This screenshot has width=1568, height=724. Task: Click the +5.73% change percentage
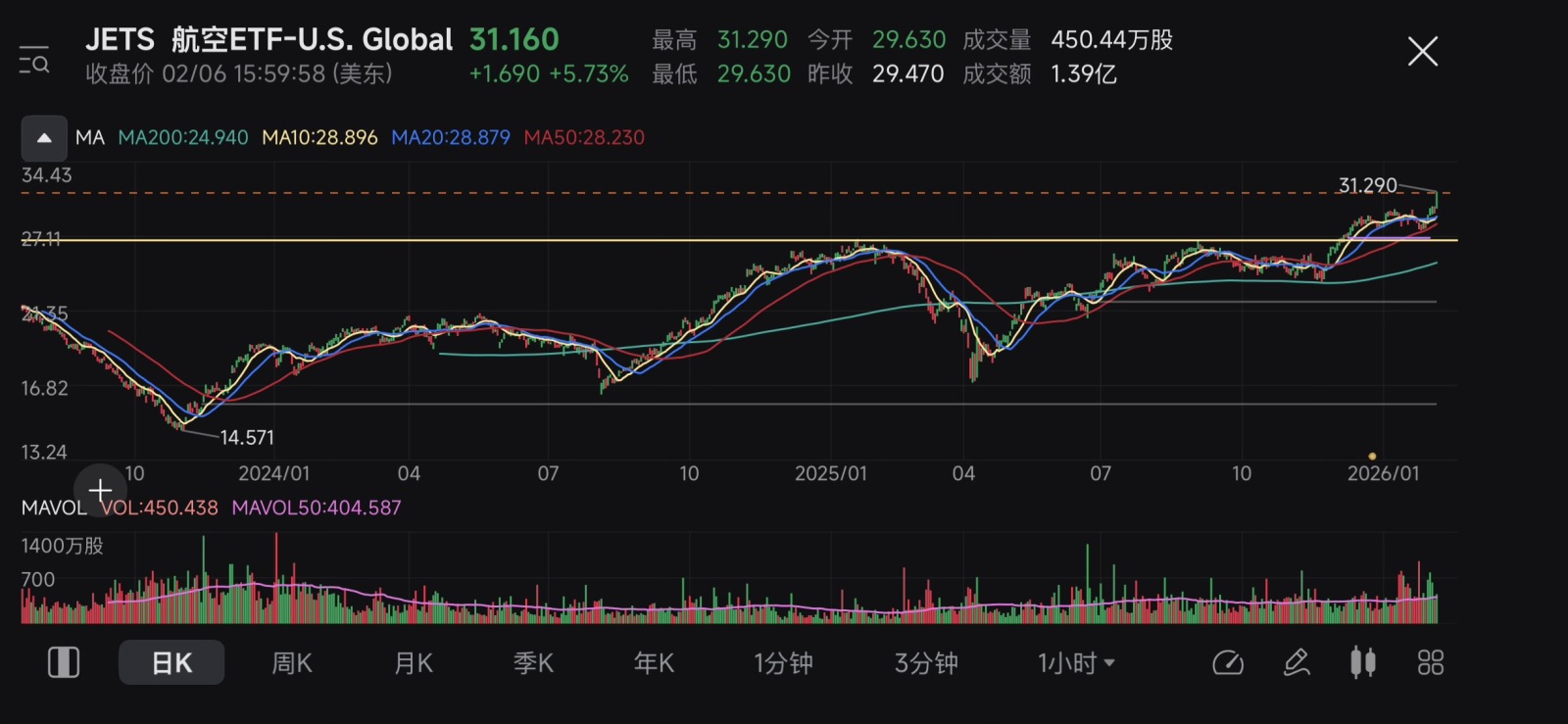[x=589, y=74]
